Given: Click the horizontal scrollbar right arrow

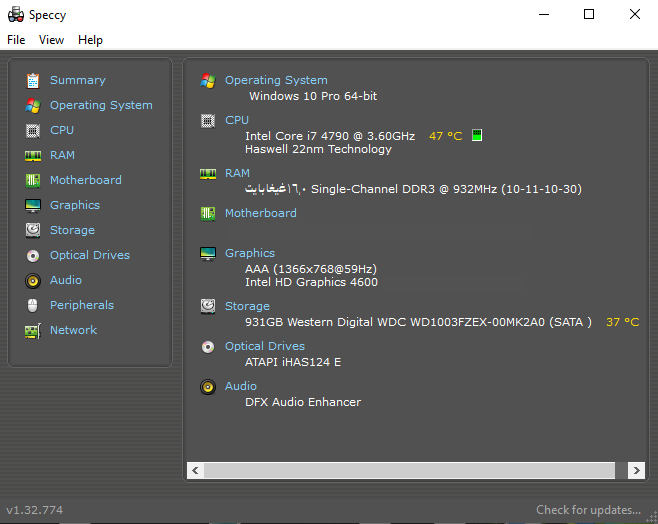Looking at the screenshot, I should click(636, 470).
